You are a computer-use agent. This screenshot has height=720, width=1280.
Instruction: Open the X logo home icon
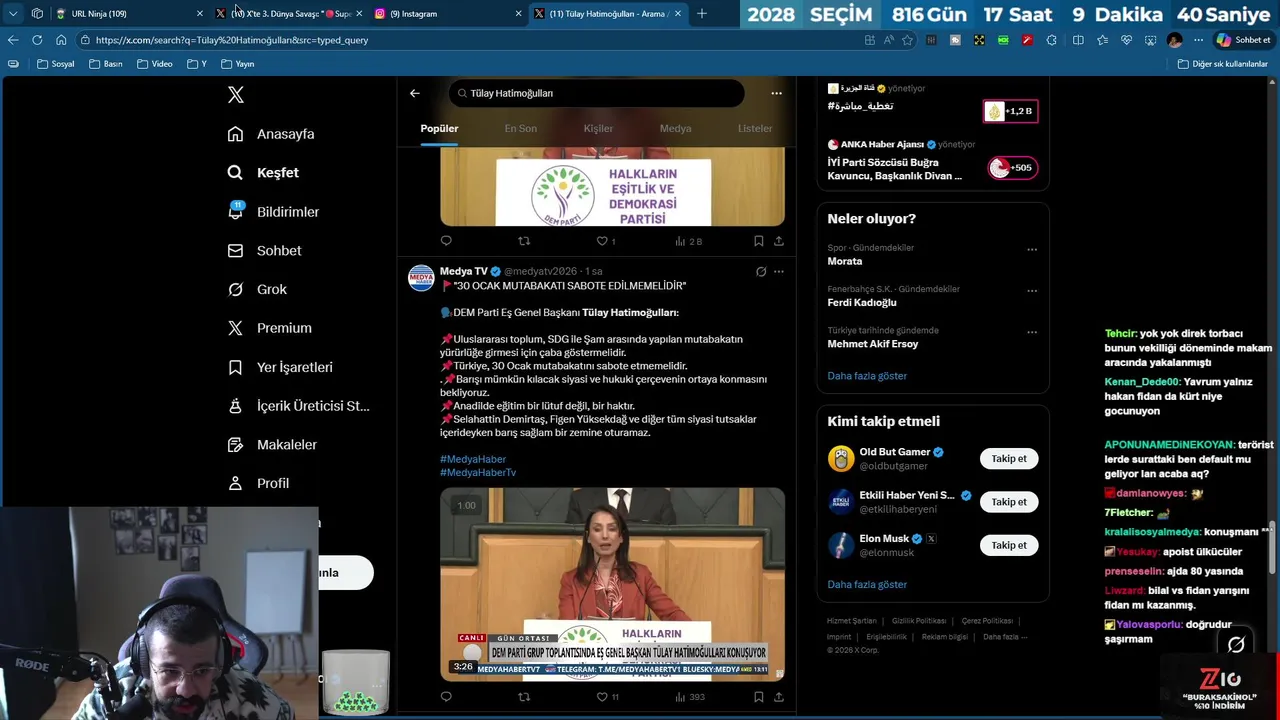coord(235,95)
